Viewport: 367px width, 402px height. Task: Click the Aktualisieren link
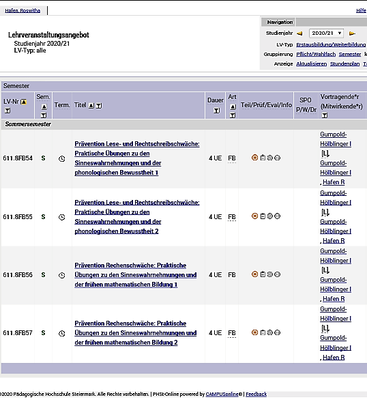click(311, 64)
